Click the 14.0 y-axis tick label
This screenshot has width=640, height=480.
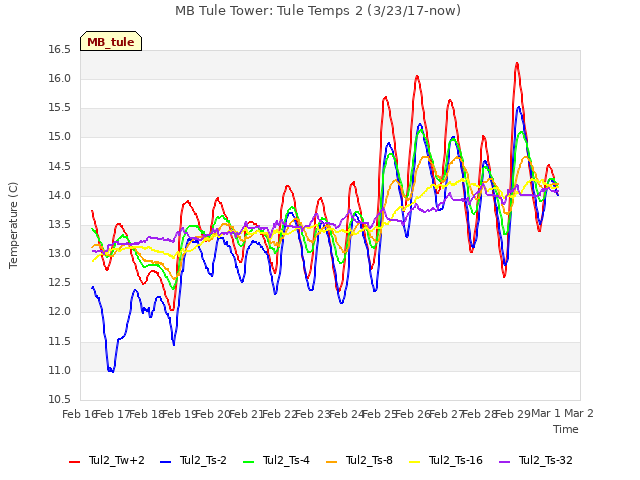click(60, 196)
